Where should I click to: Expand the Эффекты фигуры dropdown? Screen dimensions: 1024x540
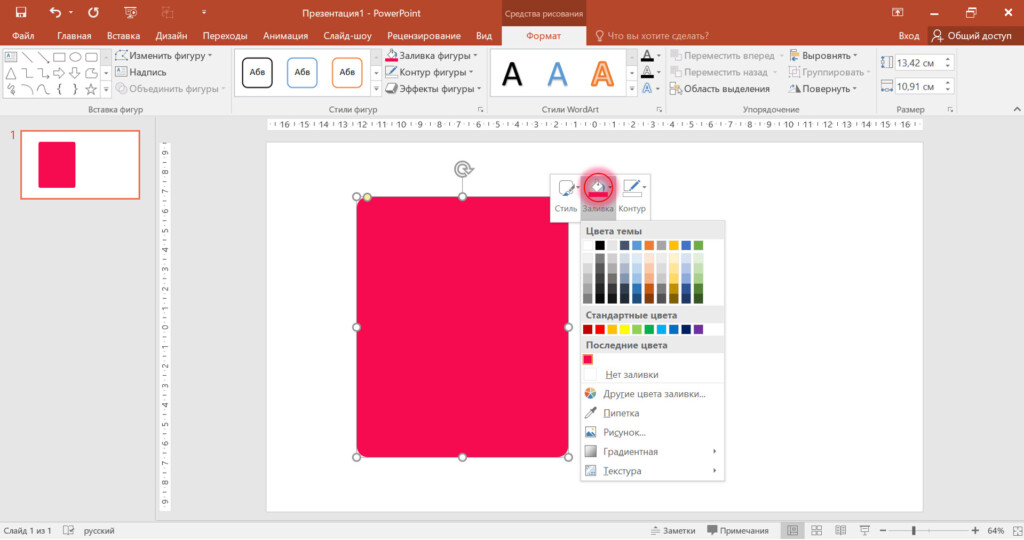tap(433, 89)
